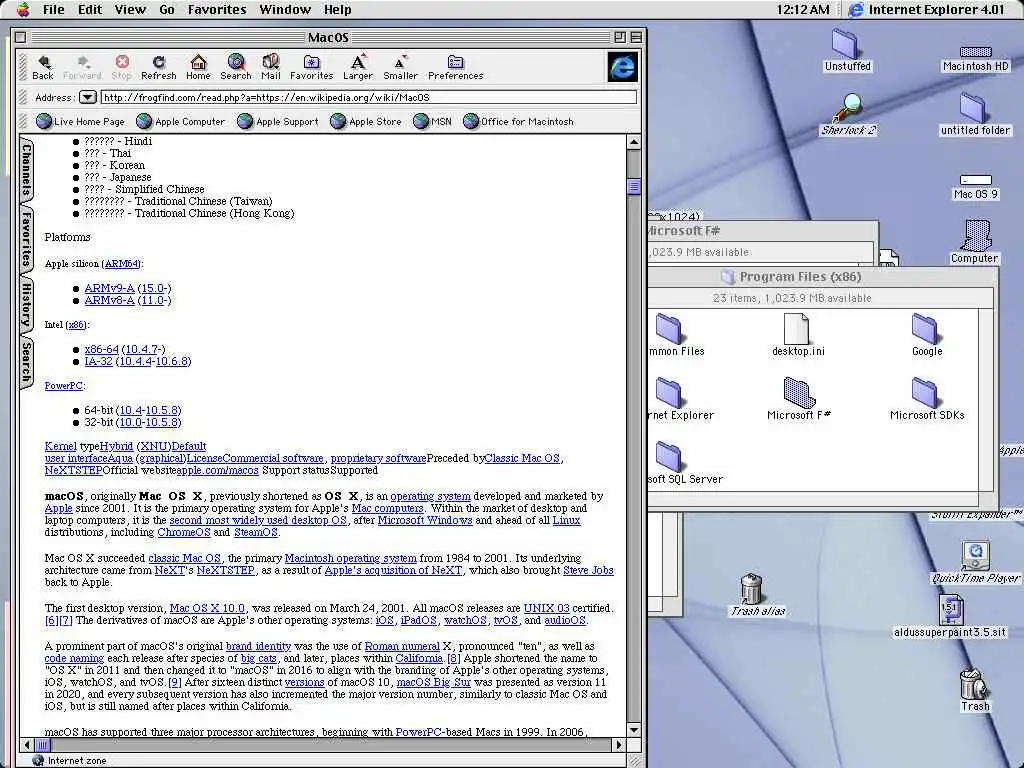This screenshot has height=768, width=1024.
Task: Click the Back button in IE toolbar
Action: click(43, 67)
